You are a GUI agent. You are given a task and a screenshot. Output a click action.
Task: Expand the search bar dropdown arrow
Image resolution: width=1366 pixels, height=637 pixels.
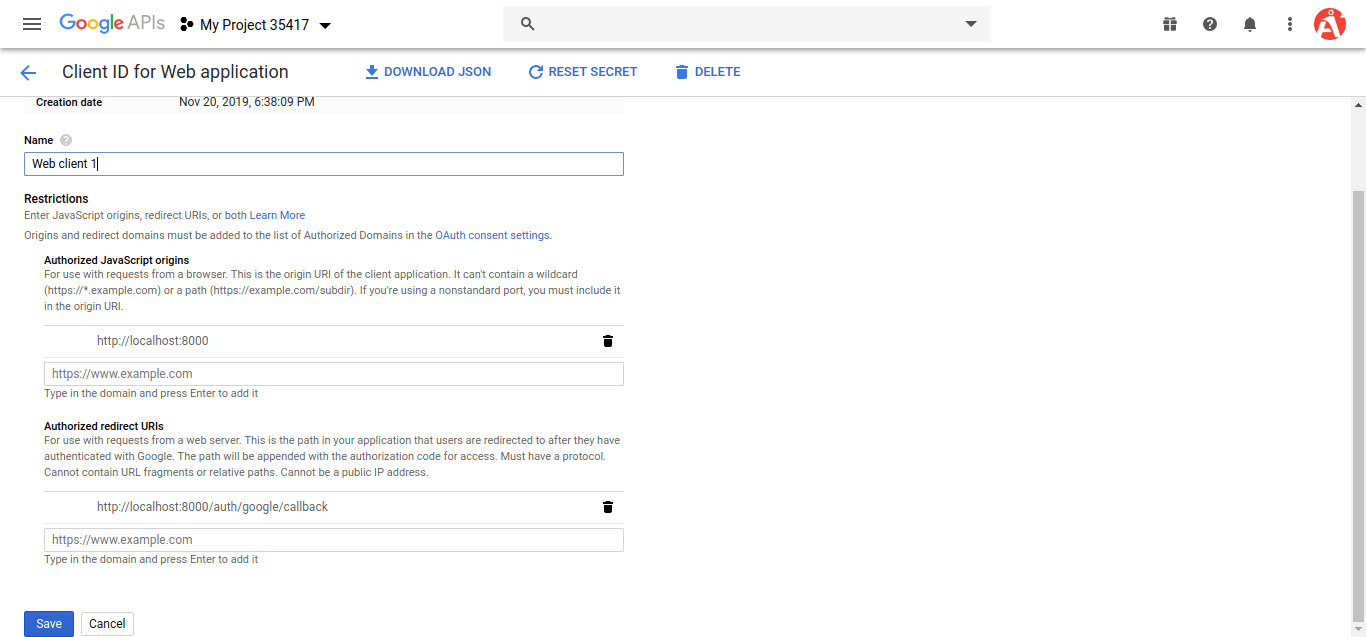(x=968, y=23)
